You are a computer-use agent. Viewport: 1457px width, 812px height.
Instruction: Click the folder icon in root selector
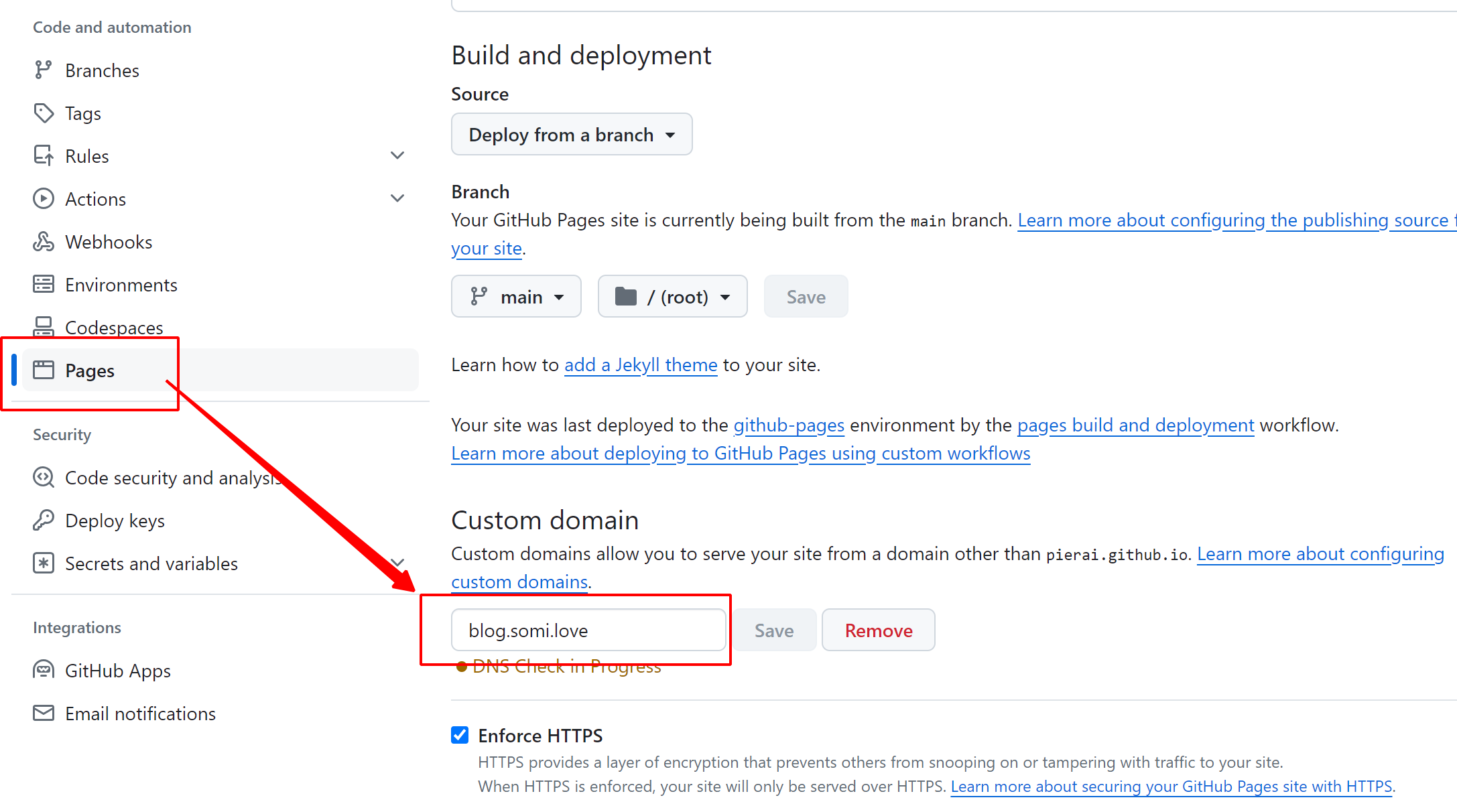(x=626, y=296)
